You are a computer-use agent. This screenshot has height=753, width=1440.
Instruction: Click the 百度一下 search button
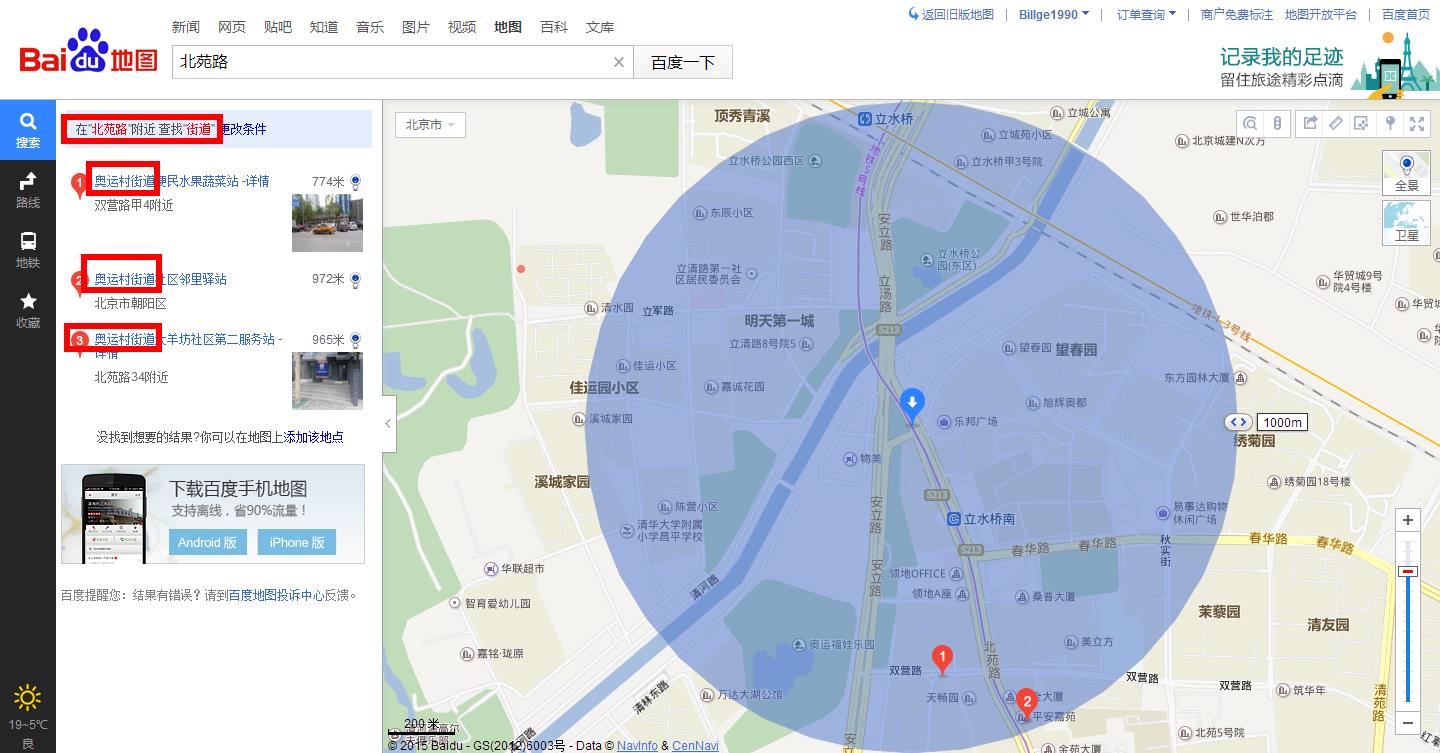(x=684, y=62)
